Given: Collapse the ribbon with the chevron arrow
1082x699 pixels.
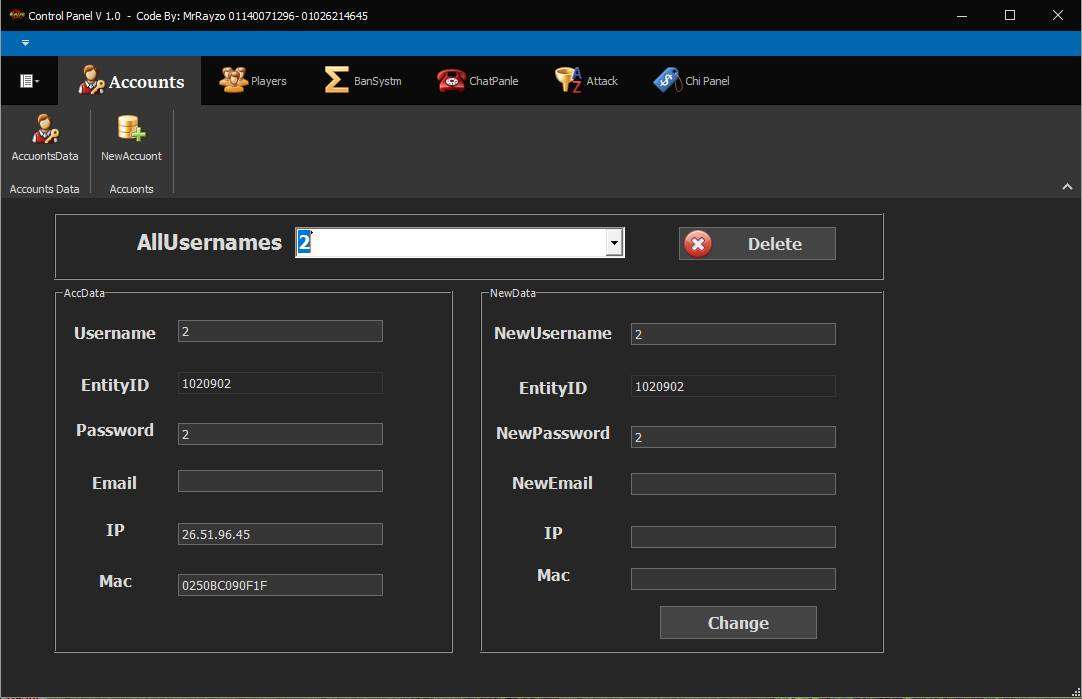Looking at the screenshot, I should click(x=1067, y=186).
